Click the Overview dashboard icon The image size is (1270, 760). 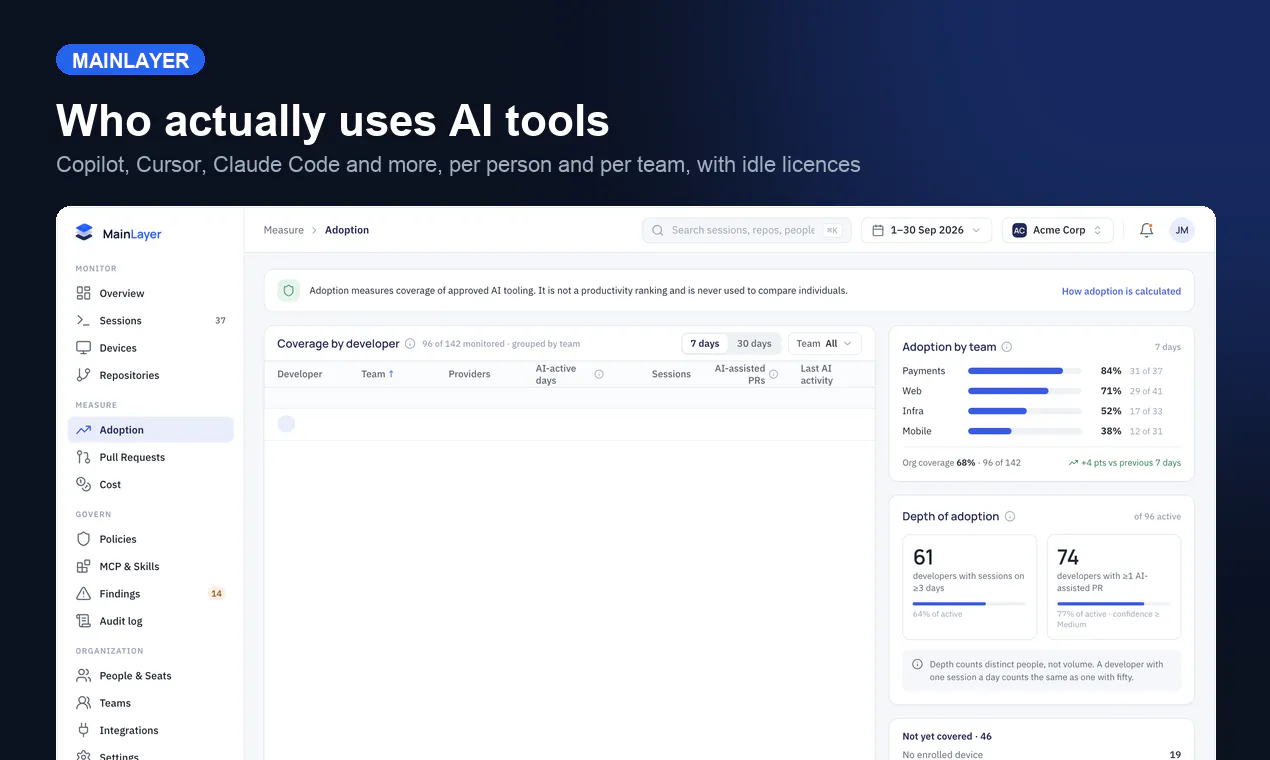click(84, 293)
